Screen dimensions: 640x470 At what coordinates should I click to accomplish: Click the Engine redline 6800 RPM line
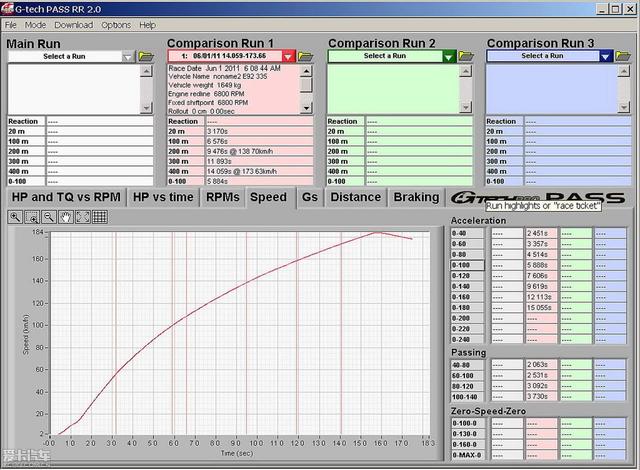[206, 94]
